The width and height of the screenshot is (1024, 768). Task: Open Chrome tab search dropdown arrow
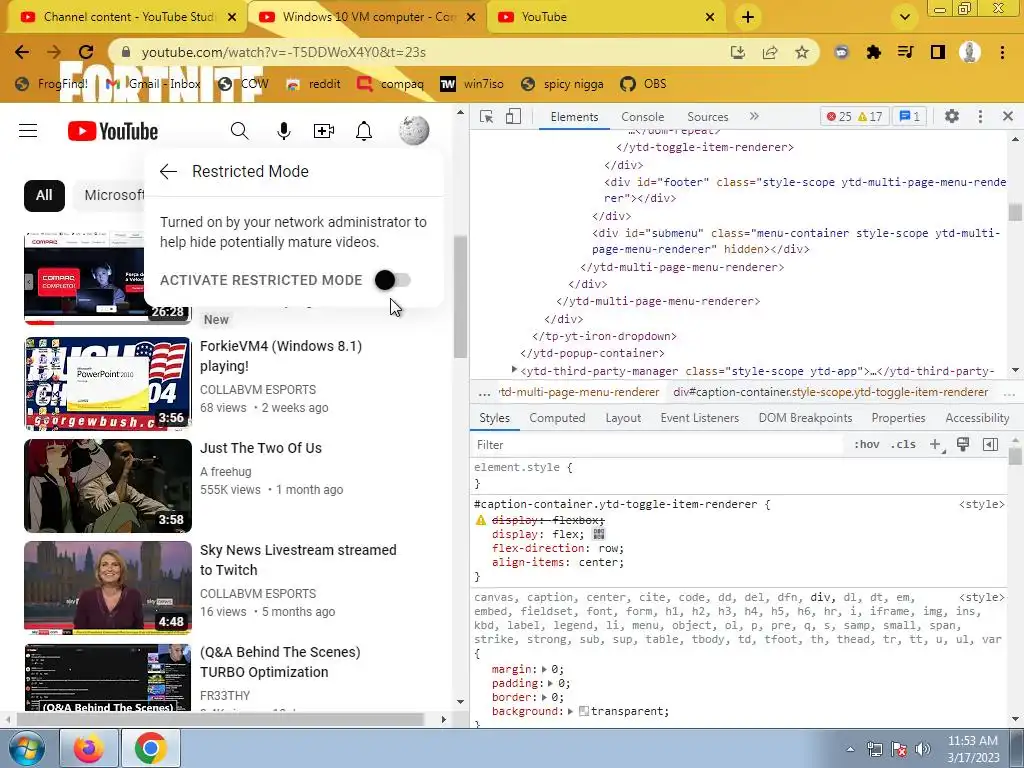pyautogui.click(x=904, y=17)
